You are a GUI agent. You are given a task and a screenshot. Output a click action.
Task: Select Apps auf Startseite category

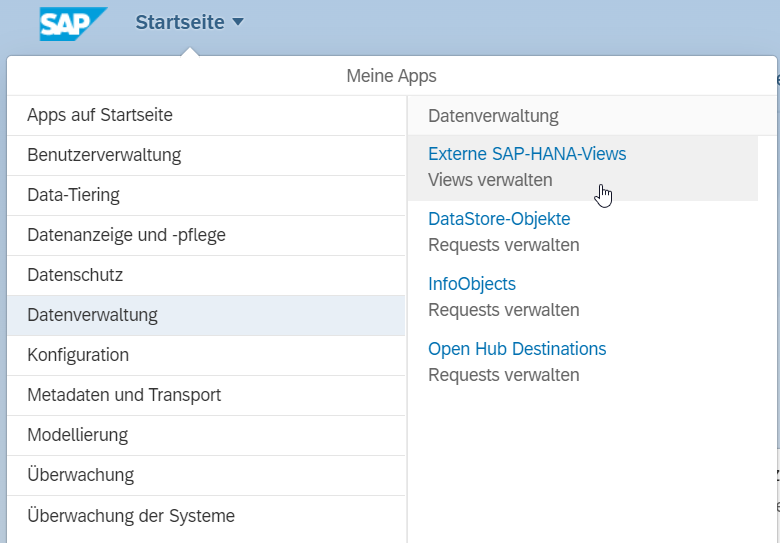tap(206, 115)
